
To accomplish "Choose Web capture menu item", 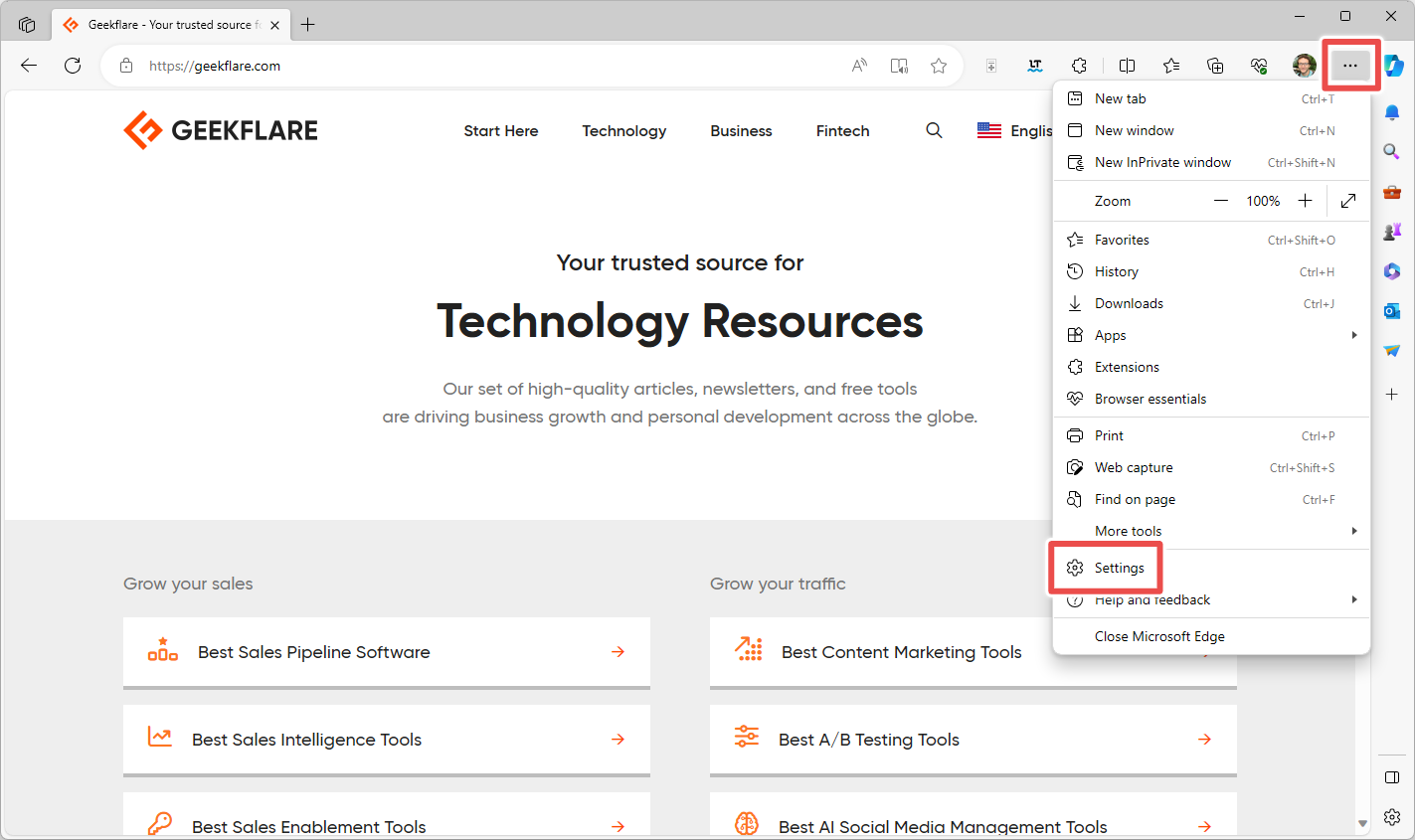I will coord(1211,467).
